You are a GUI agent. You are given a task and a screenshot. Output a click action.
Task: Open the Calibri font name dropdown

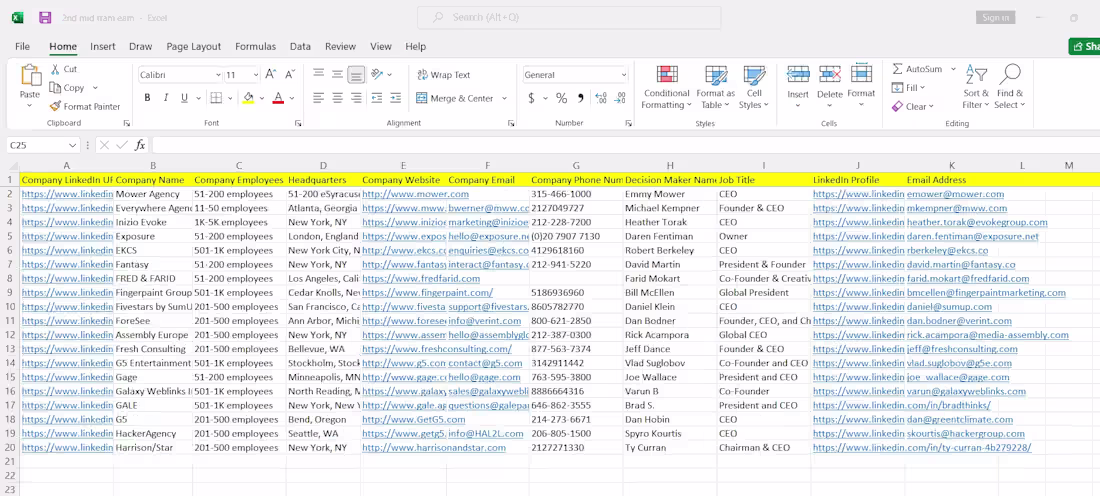[x=218, y=75]
